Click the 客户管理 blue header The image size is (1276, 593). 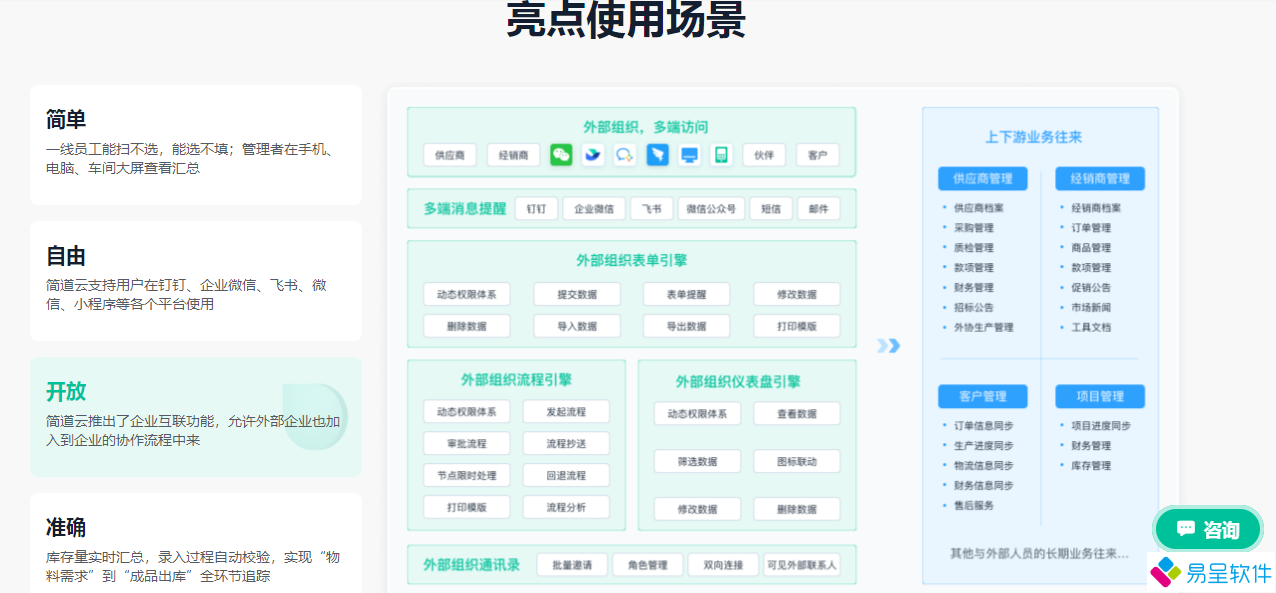click(983, 396)
